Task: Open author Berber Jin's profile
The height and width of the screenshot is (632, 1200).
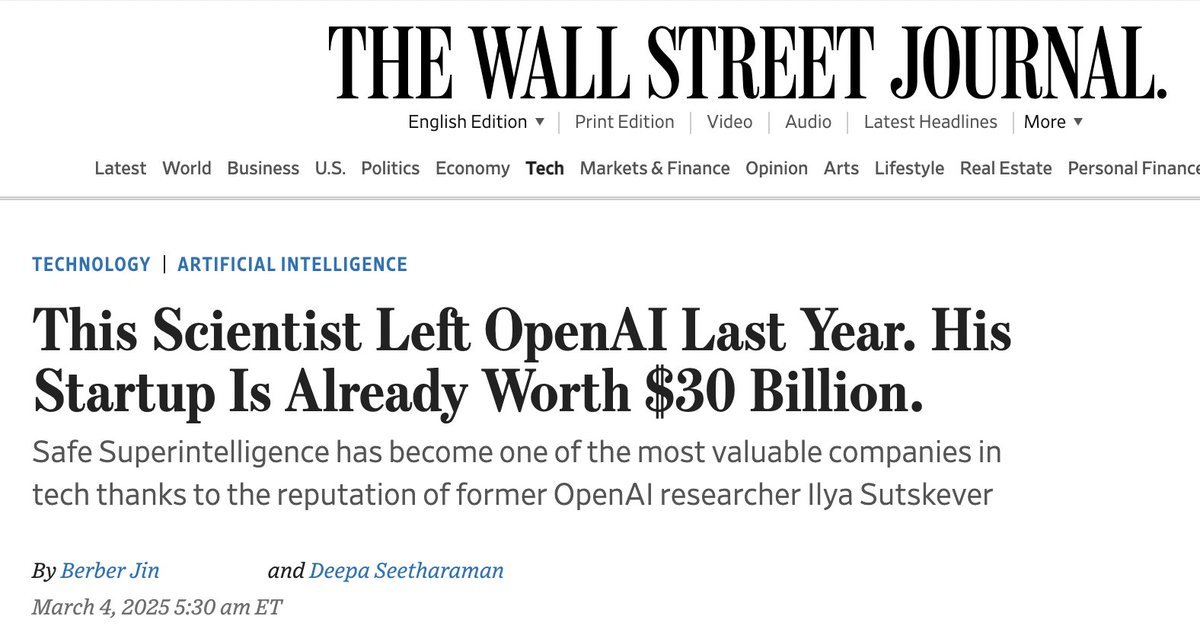Action: [110, 571]
